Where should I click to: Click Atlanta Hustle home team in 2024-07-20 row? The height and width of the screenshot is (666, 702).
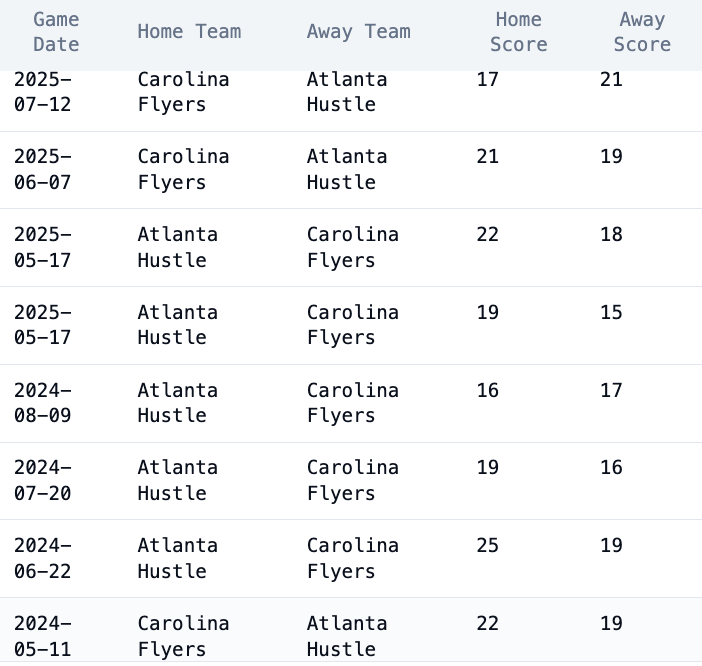tap(177, 480)
